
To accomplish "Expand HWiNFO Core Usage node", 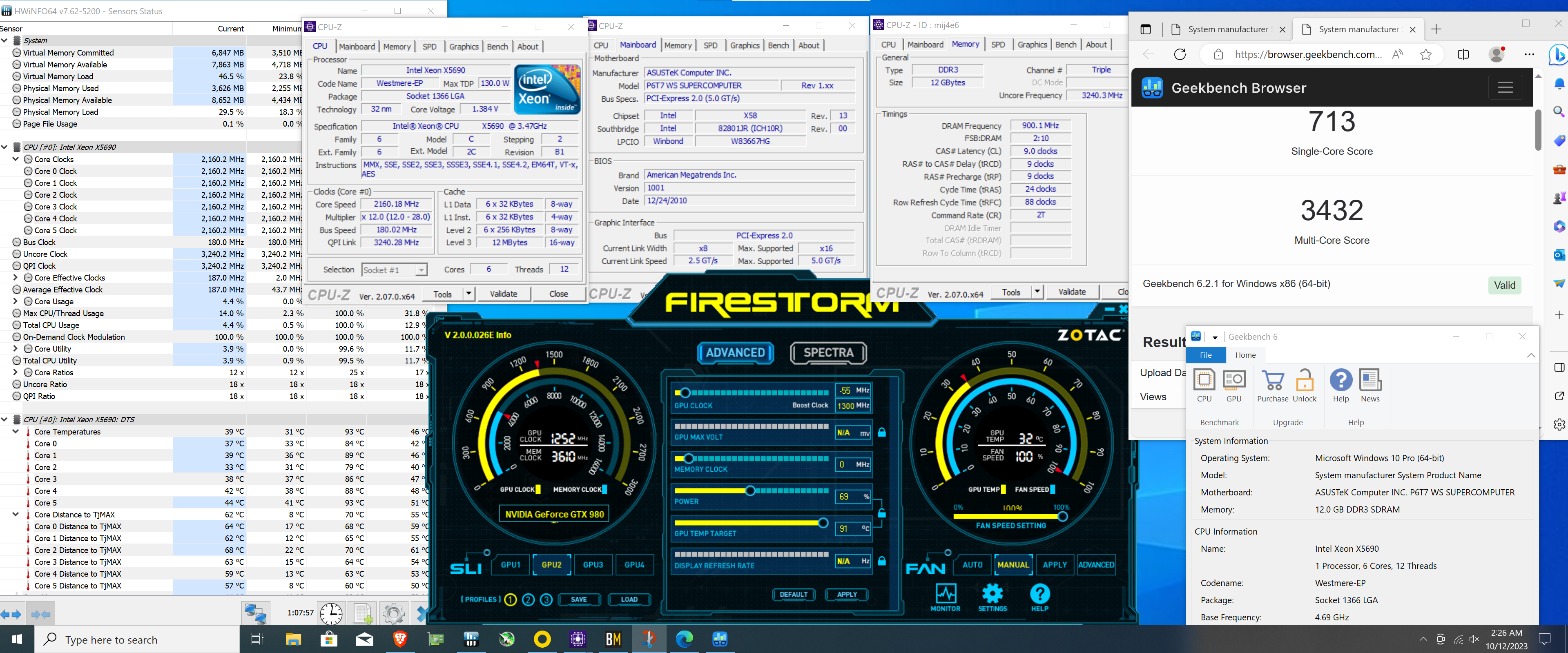I will [x=16, y=301].
